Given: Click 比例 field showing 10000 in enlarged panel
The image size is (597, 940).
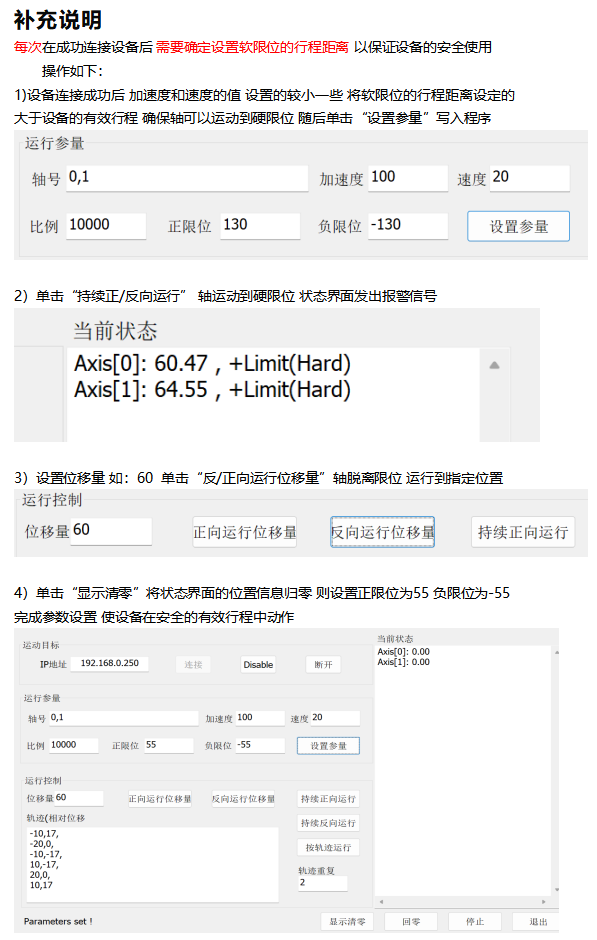Looking at the screenshot, I should 106,227.
